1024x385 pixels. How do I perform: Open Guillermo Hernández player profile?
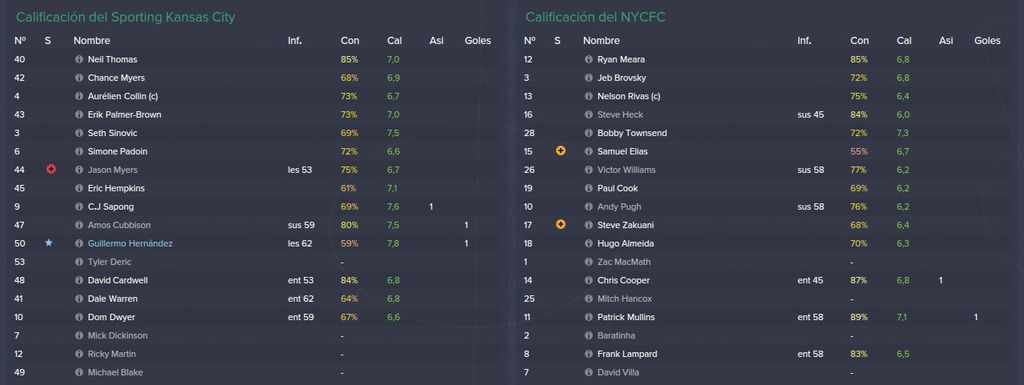pyautogui.click(x=130, y=243)
